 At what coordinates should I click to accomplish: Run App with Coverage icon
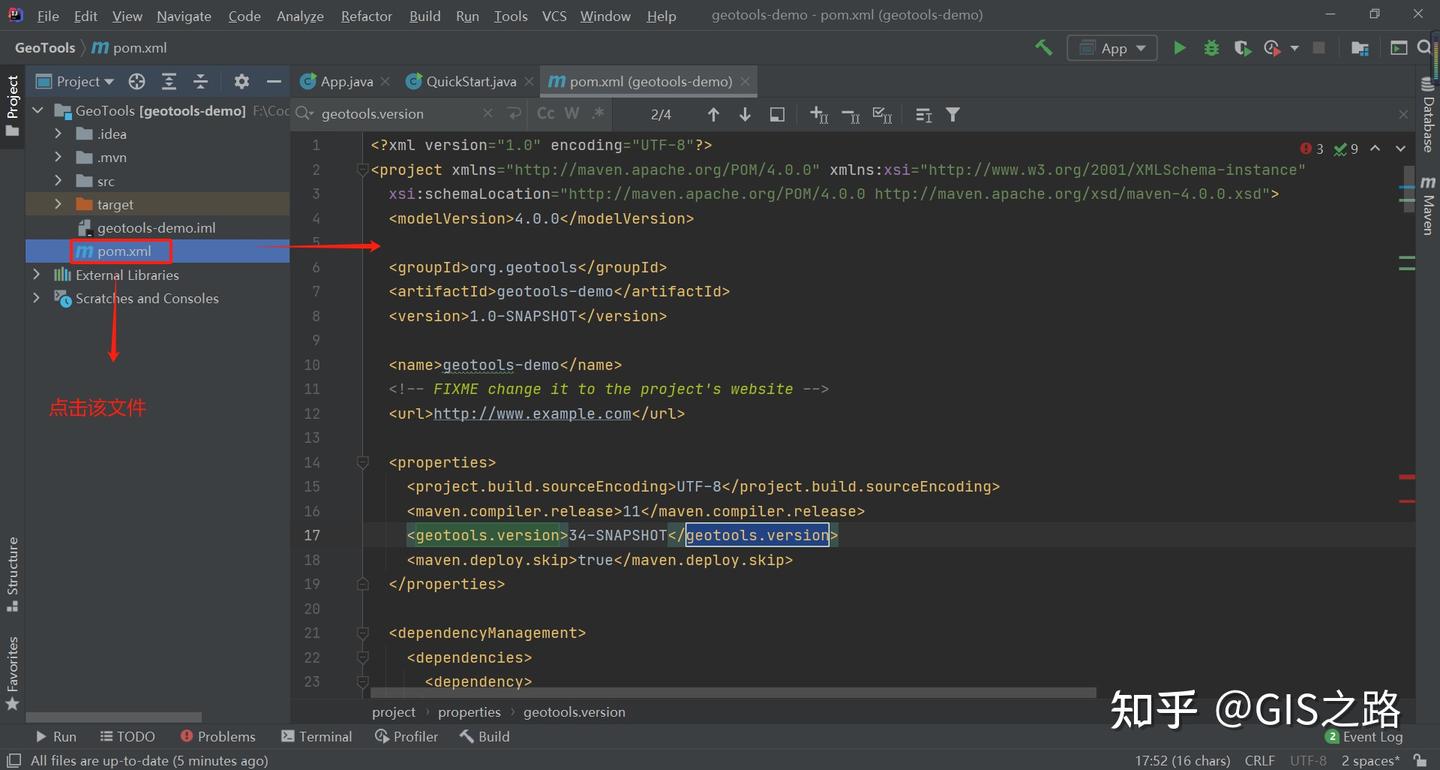point(1242,47)
